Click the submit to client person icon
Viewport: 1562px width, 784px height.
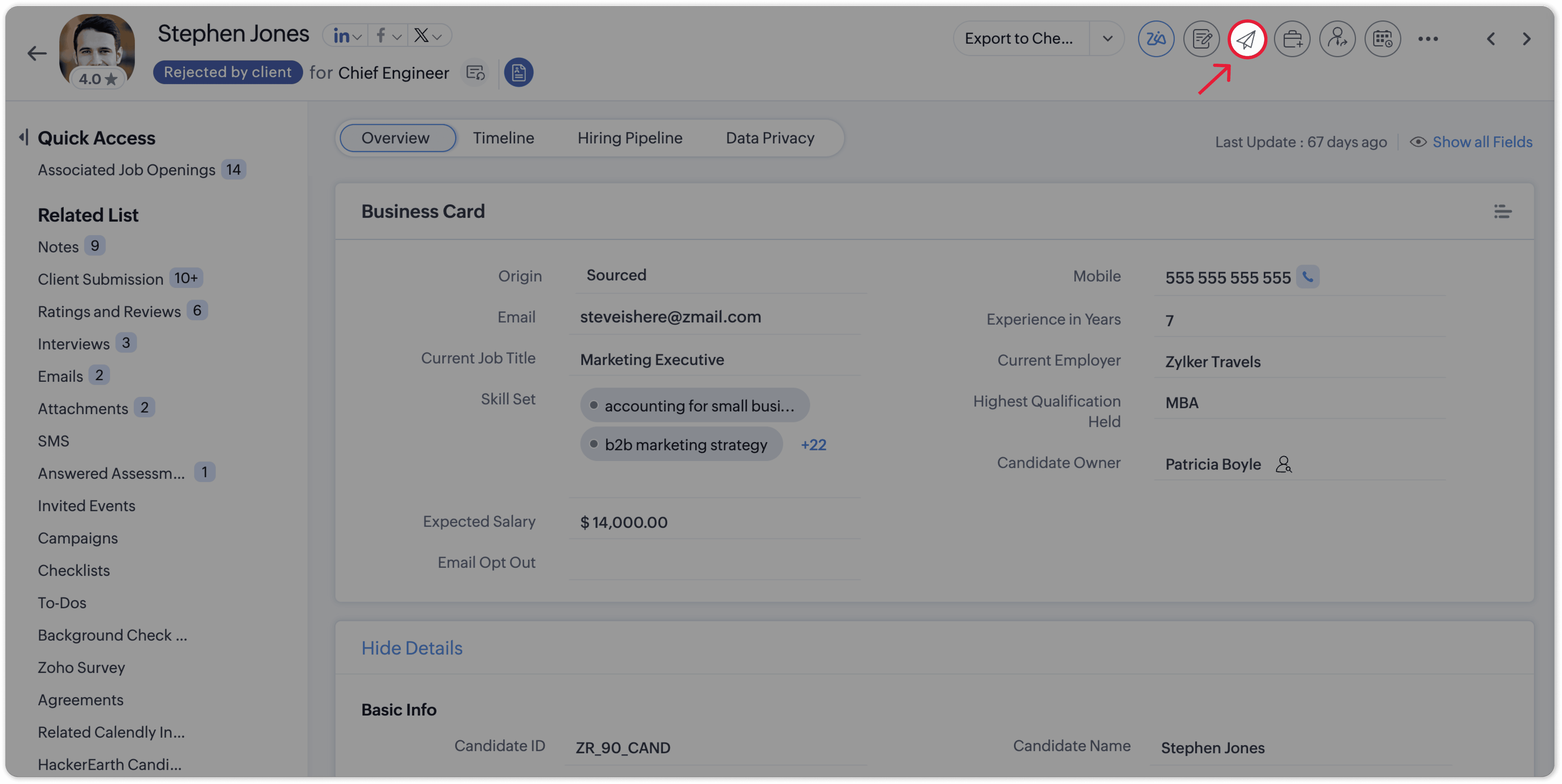(x=1337, y=39)
